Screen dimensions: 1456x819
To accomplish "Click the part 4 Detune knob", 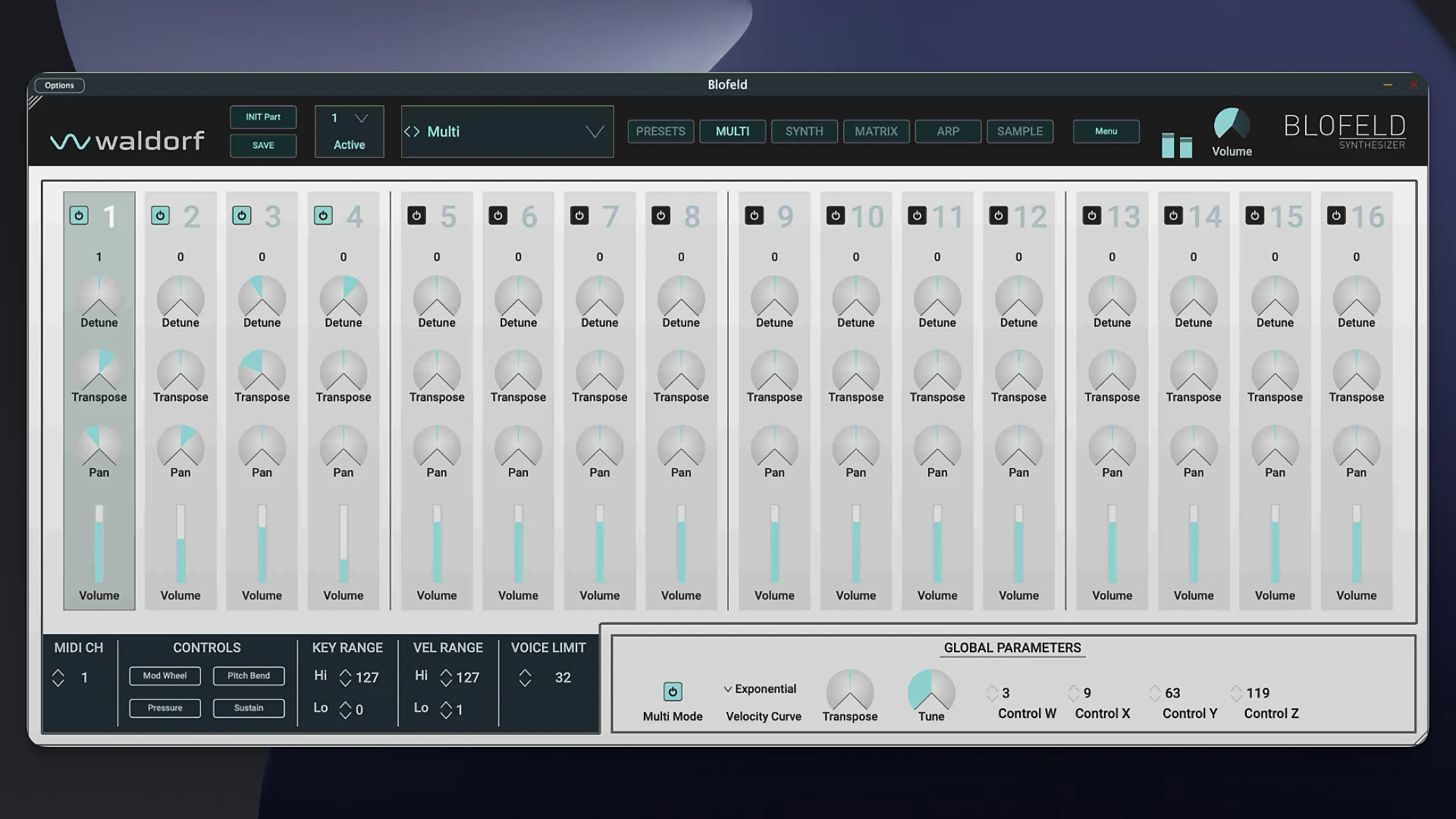I will (344, 297).
